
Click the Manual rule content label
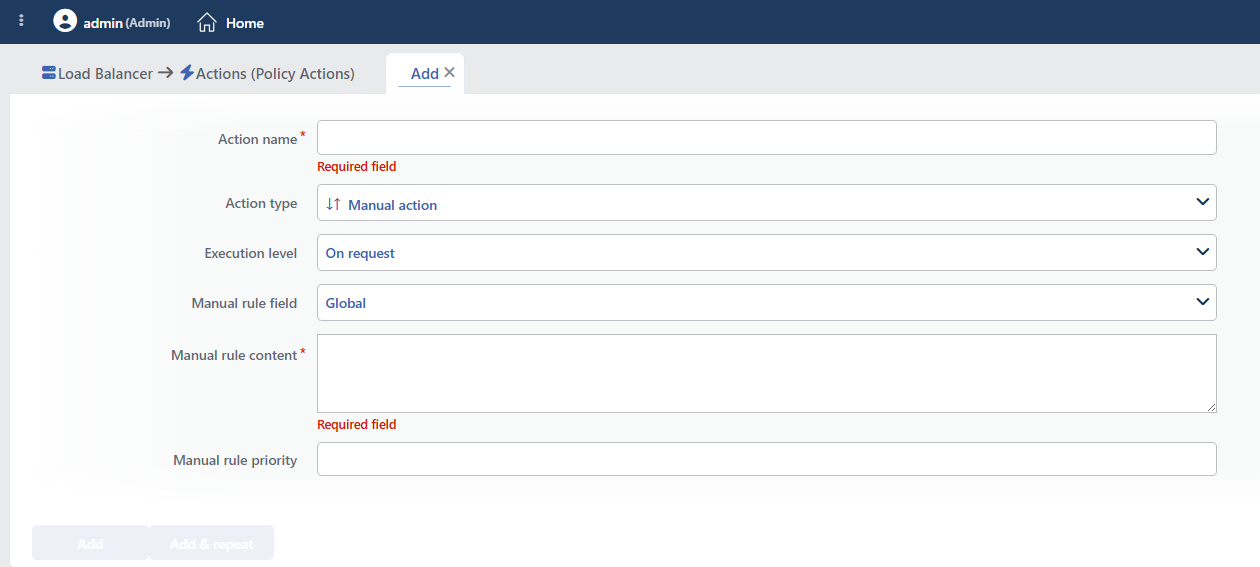(234, 355)
